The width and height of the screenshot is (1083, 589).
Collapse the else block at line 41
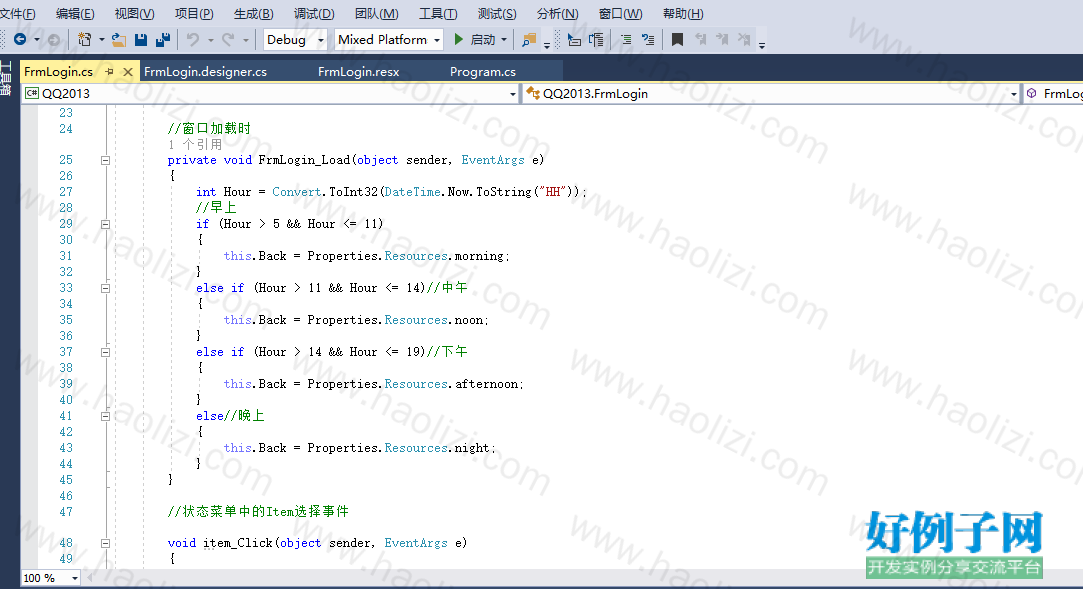pyautogui.click(x=106, y=416)
